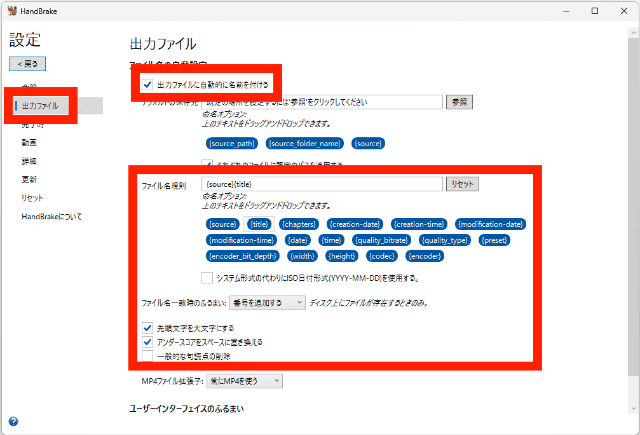Click the default save path input field
This screenshot has height=435, width=640.
coord(322,102)
